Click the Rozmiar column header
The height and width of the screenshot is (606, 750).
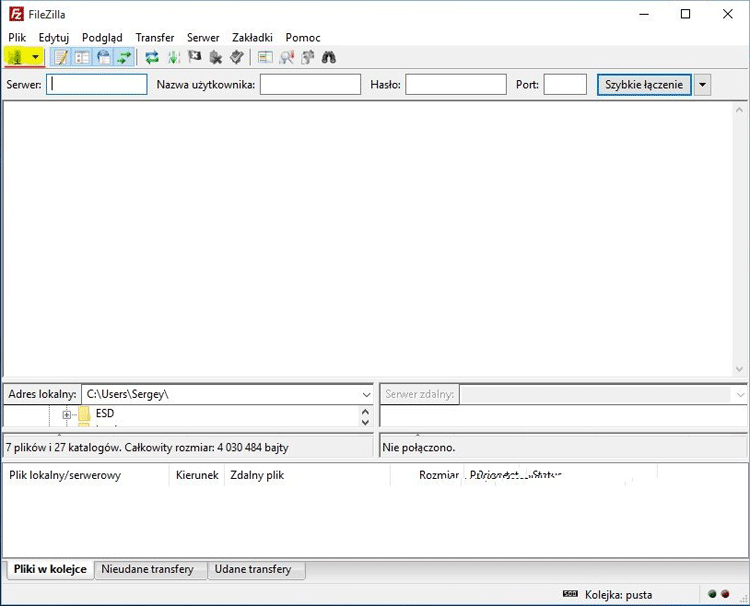(x=427, y=475)
